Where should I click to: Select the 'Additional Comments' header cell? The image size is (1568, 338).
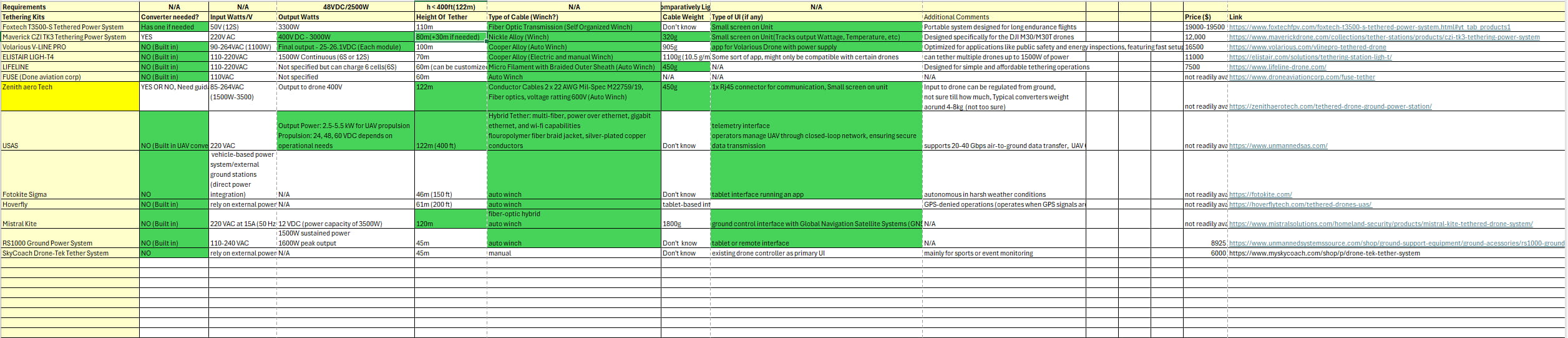click(1004, 17)
